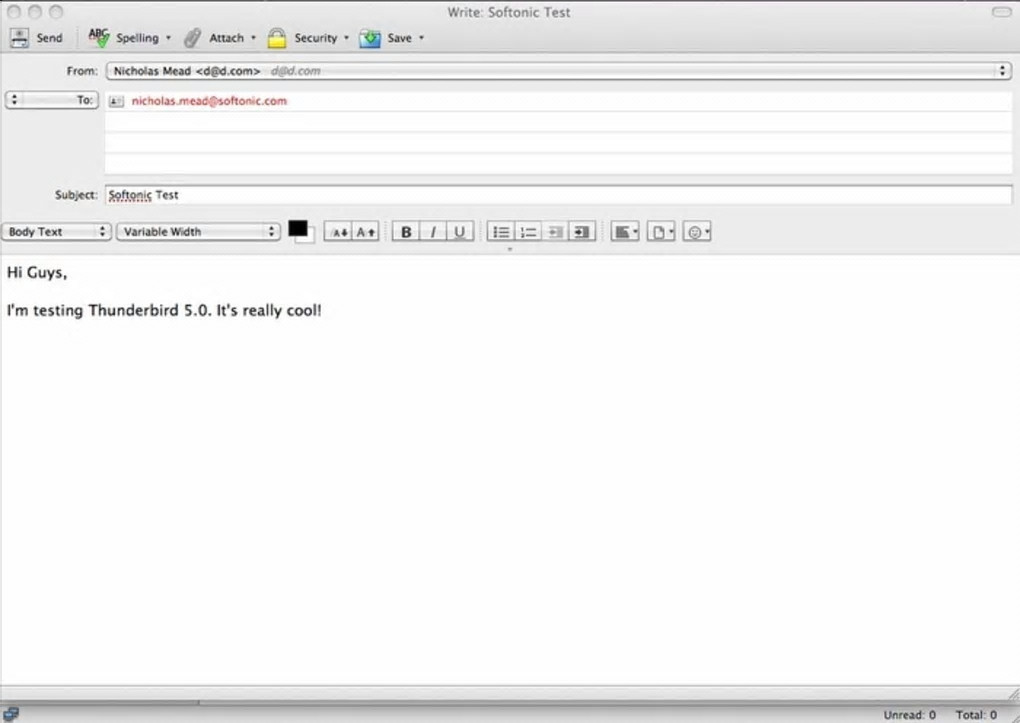Open the smiley emoticon menu
The height and width of the screenshot is (723, 1020).
[697, 232]
